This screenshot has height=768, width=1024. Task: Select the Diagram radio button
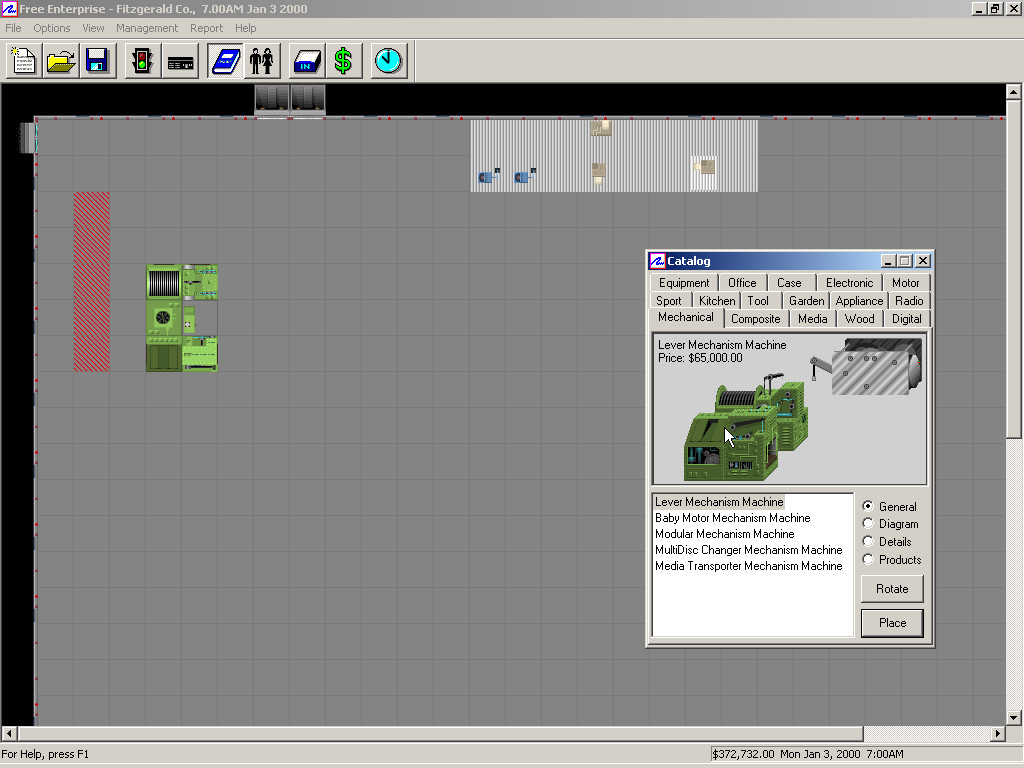868,524
